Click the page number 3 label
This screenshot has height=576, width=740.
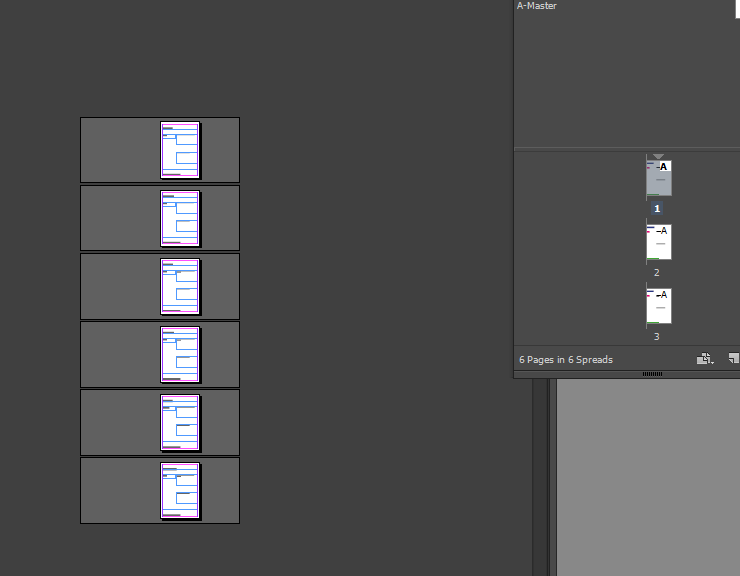[x=656, y=337]
